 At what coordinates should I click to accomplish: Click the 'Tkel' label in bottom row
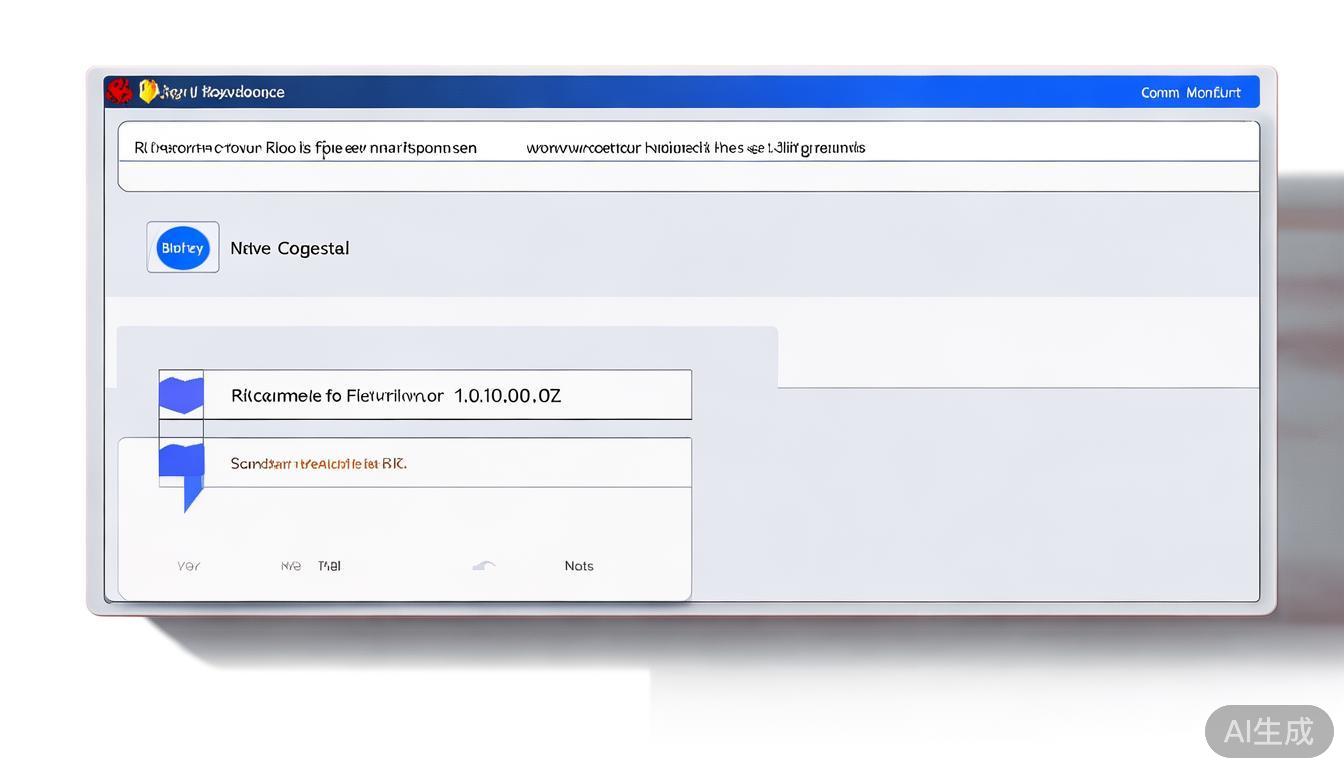click(329, 566)
